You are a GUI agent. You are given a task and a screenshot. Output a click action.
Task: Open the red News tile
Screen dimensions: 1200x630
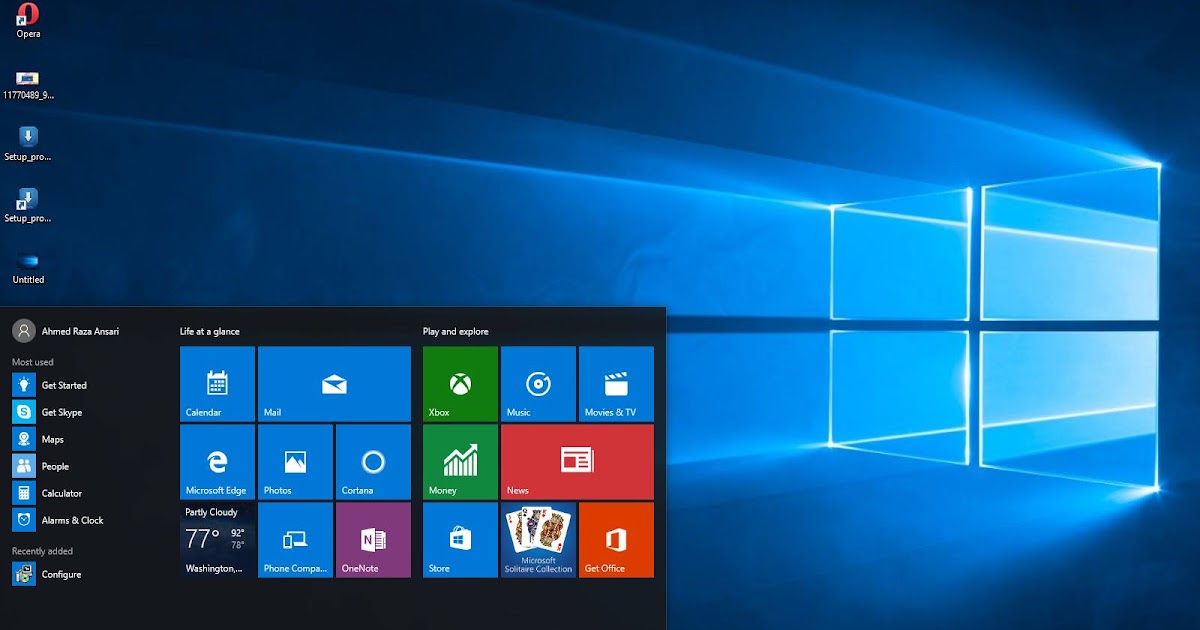[x=577, y=462]
